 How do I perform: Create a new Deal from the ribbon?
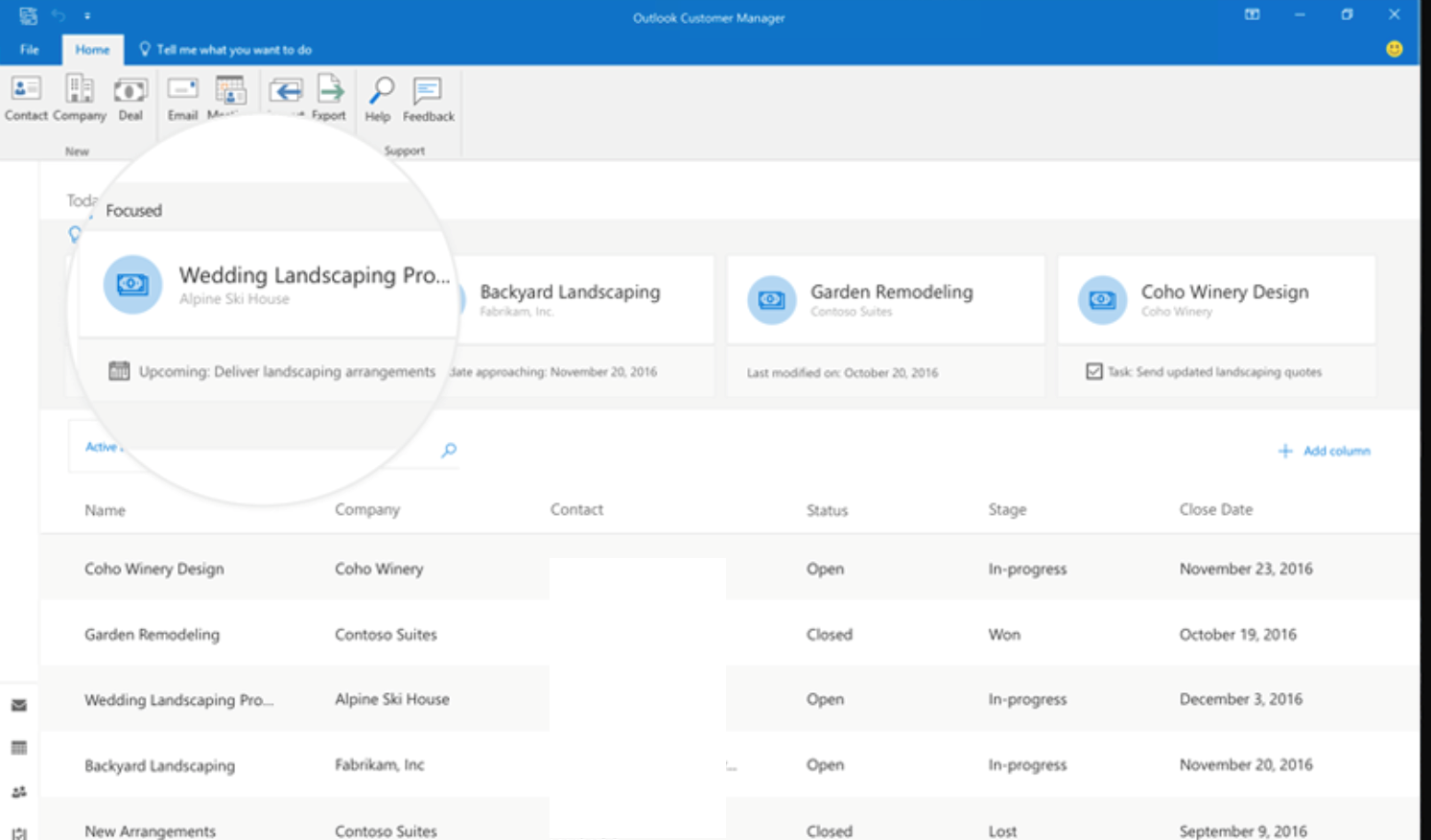coord(130,99)
